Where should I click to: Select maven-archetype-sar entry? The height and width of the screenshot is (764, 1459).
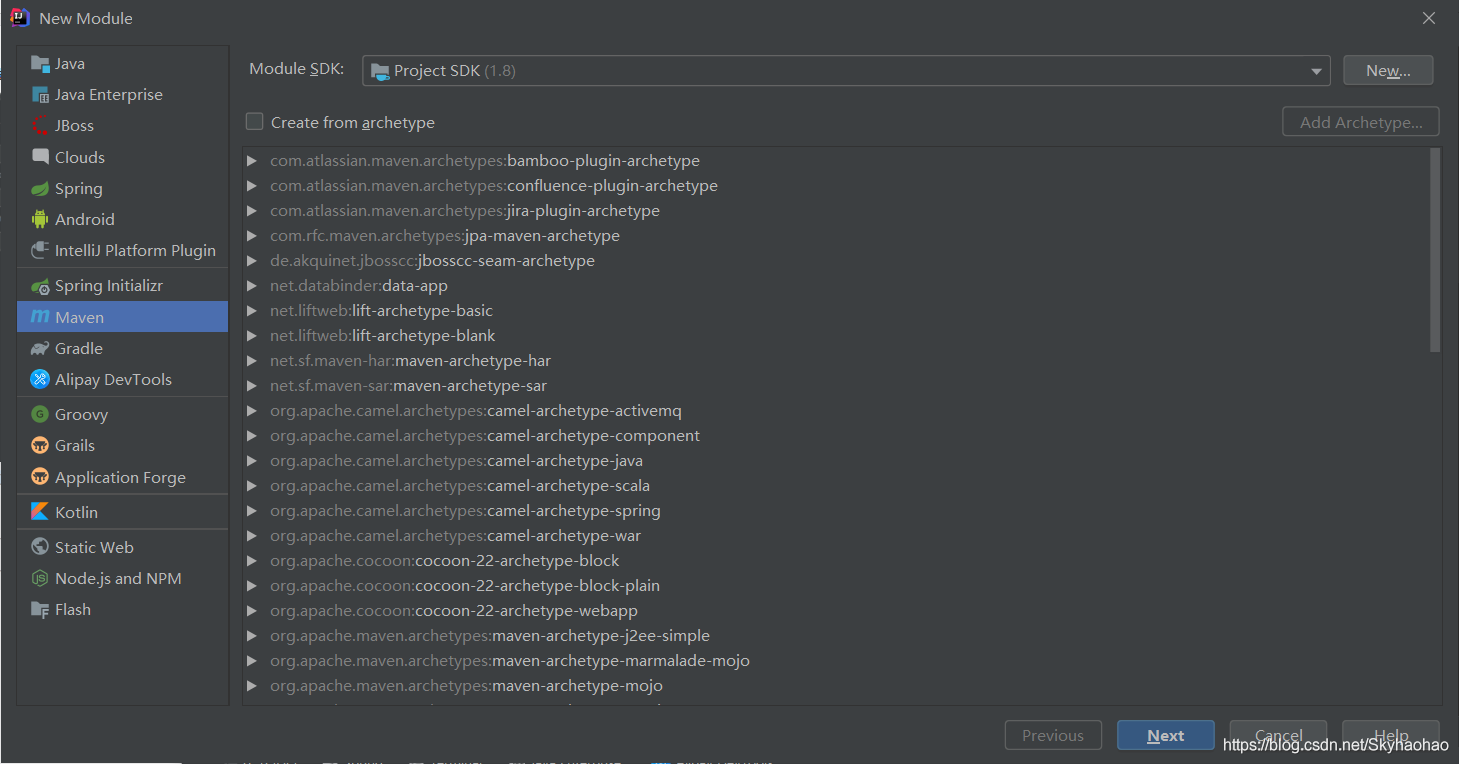point(408,386)
